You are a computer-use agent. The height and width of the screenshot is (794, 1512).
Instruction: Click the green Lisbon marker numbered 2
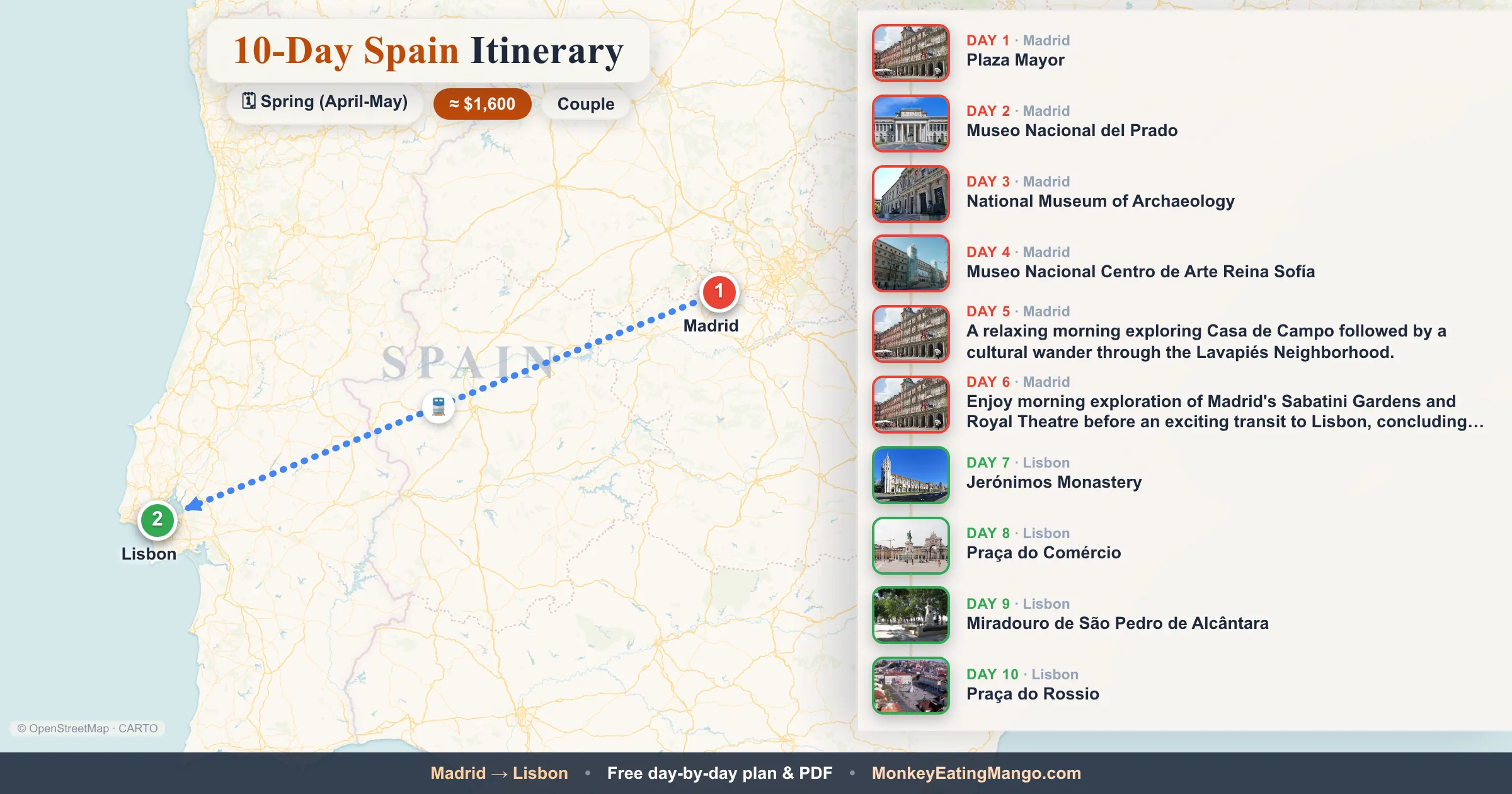(x=157, y=520)
